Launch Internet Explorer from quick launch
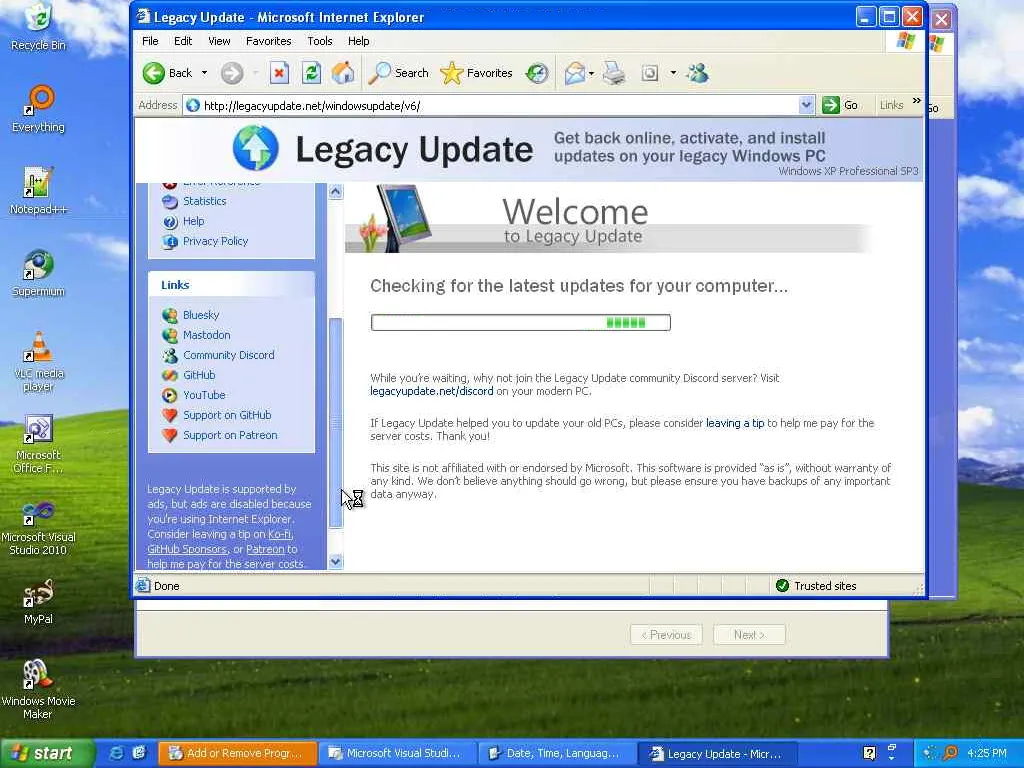Screen dimensions: 1024x768 pos(116,753)
